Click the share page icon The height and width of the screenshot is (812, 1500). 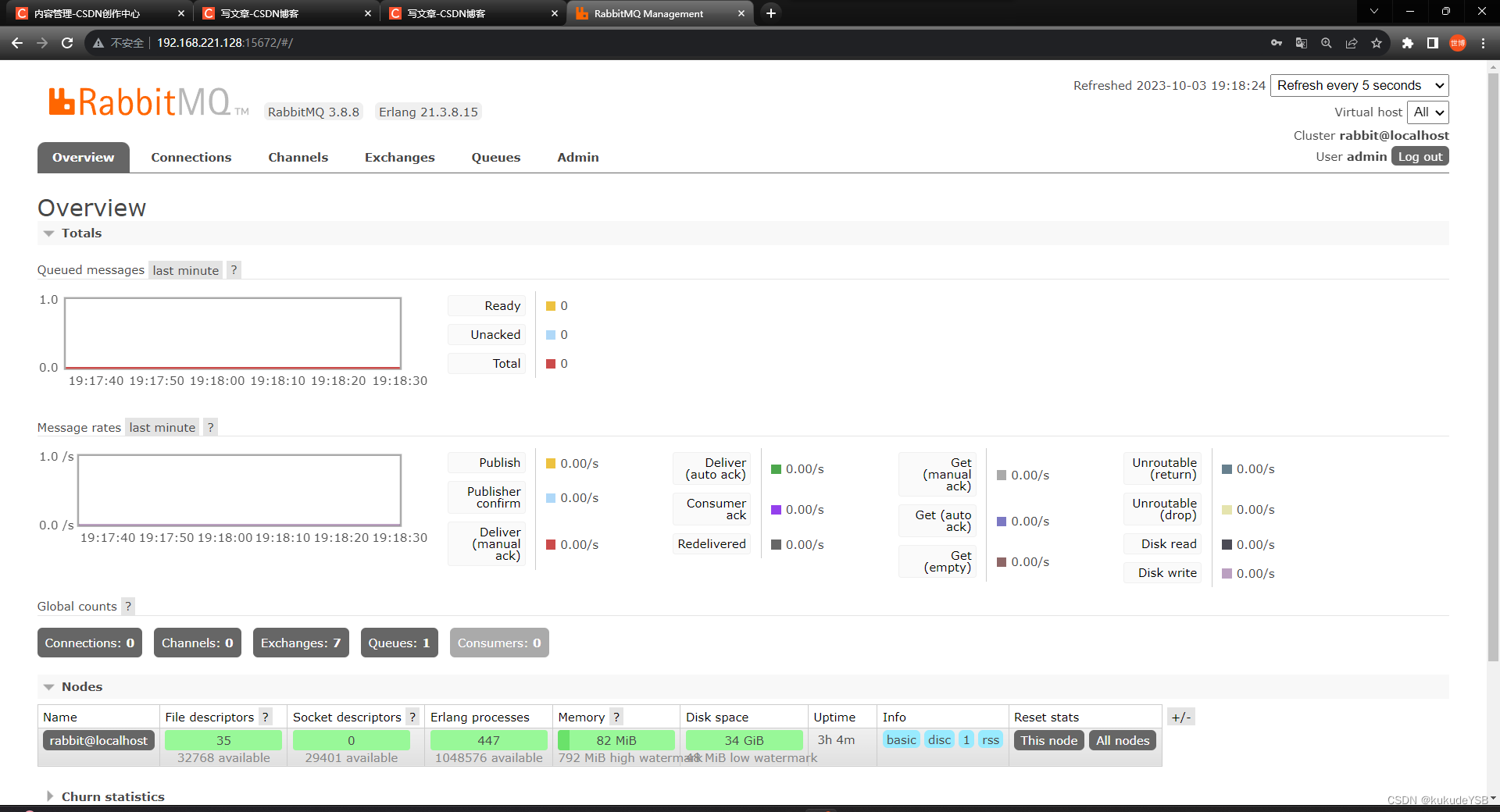coord(1352,43)
